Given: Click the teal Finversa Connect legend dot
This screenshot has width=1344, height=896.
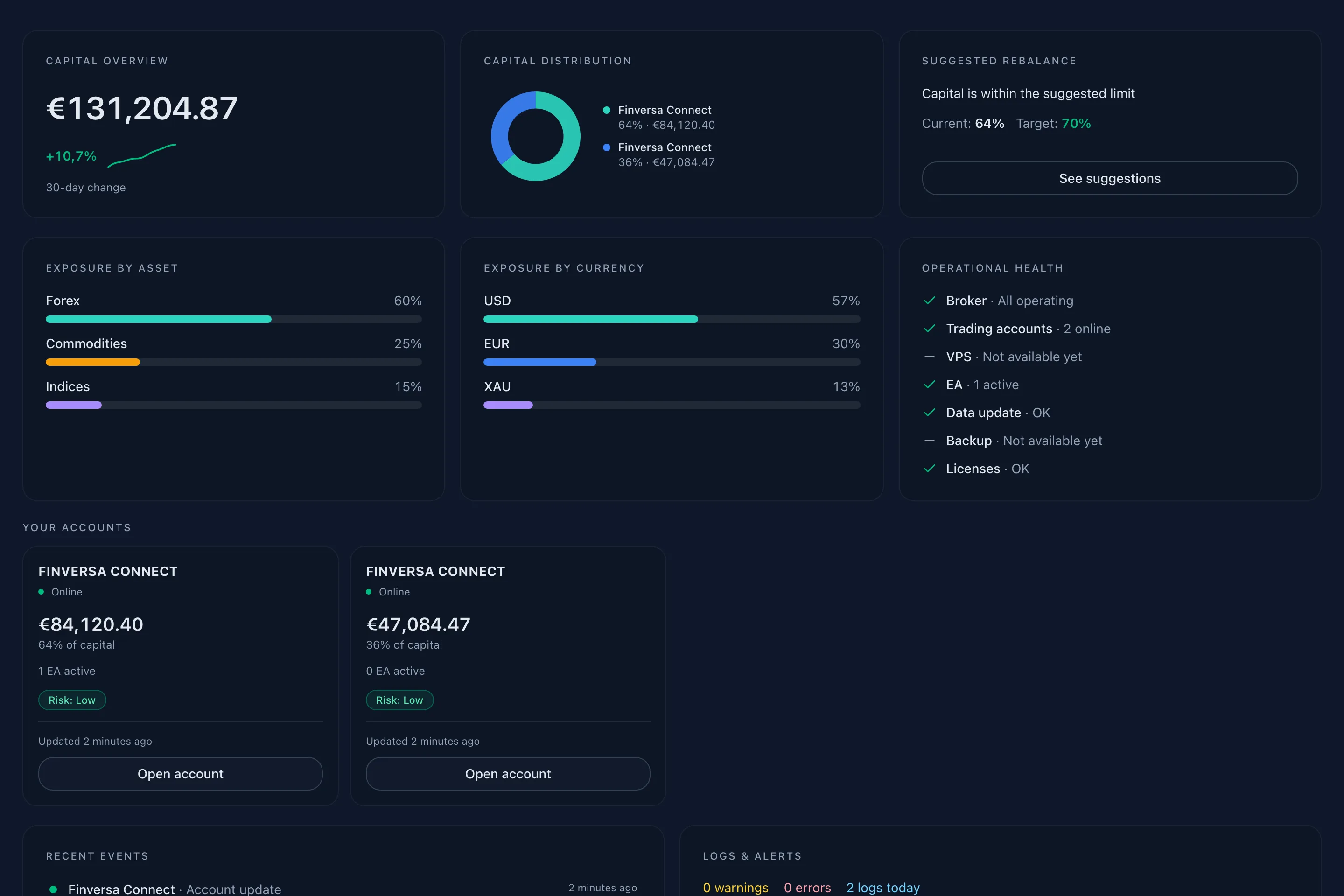Looking at the screenshot, I should pyautogui.click(x=606, y=110).
